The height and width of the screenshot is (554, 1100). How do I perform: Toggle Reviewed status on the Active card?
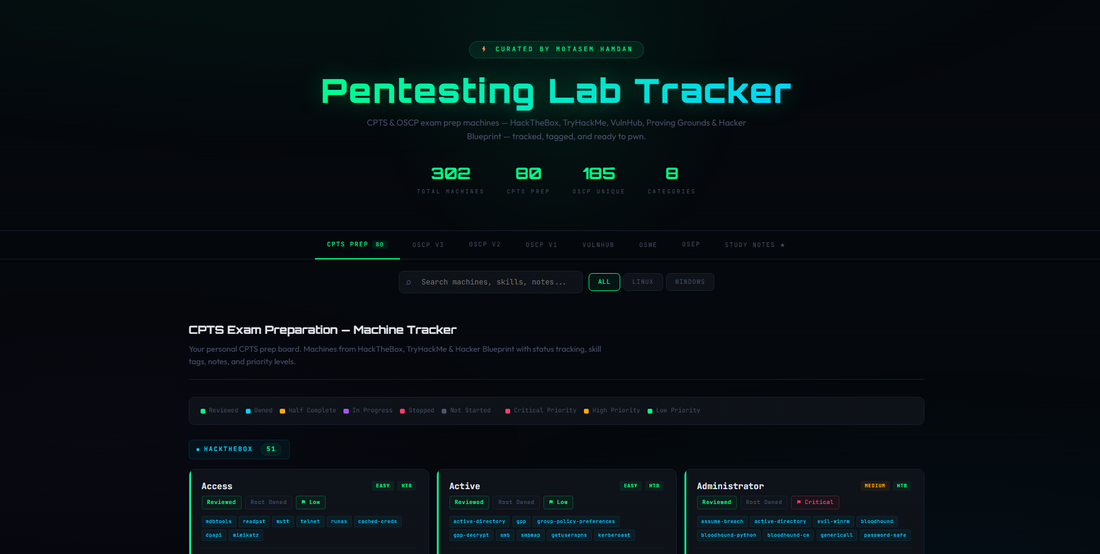tap(469, 502)
